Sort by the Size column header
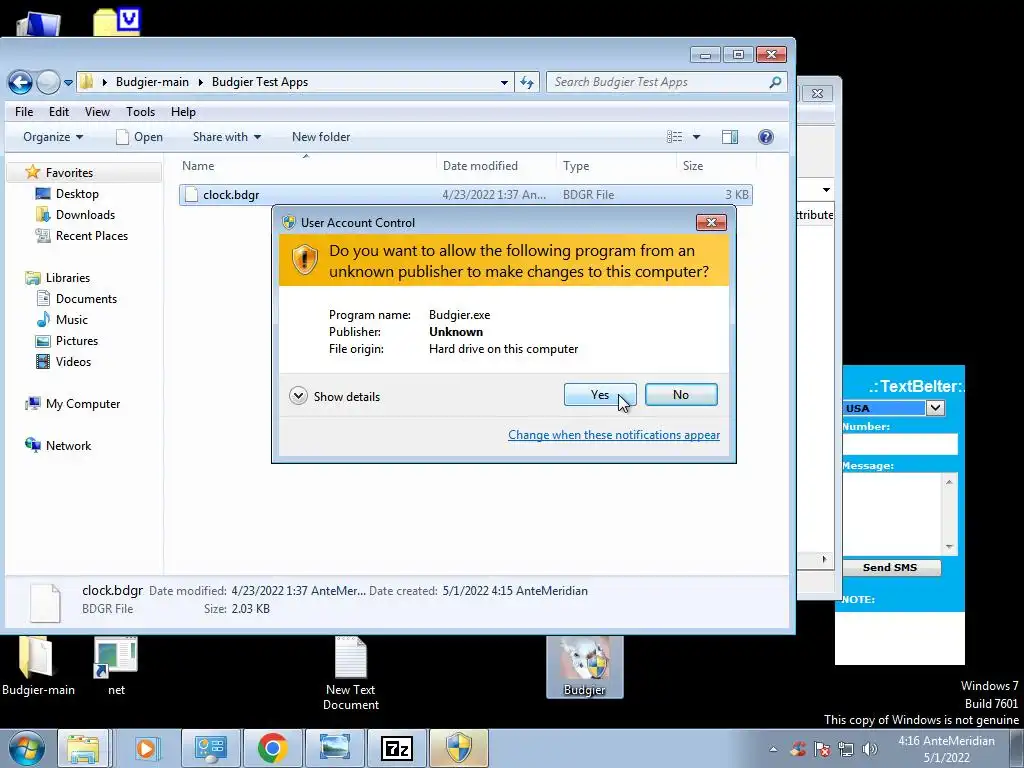Screen dimensions: 1024x768 [716, 166]
